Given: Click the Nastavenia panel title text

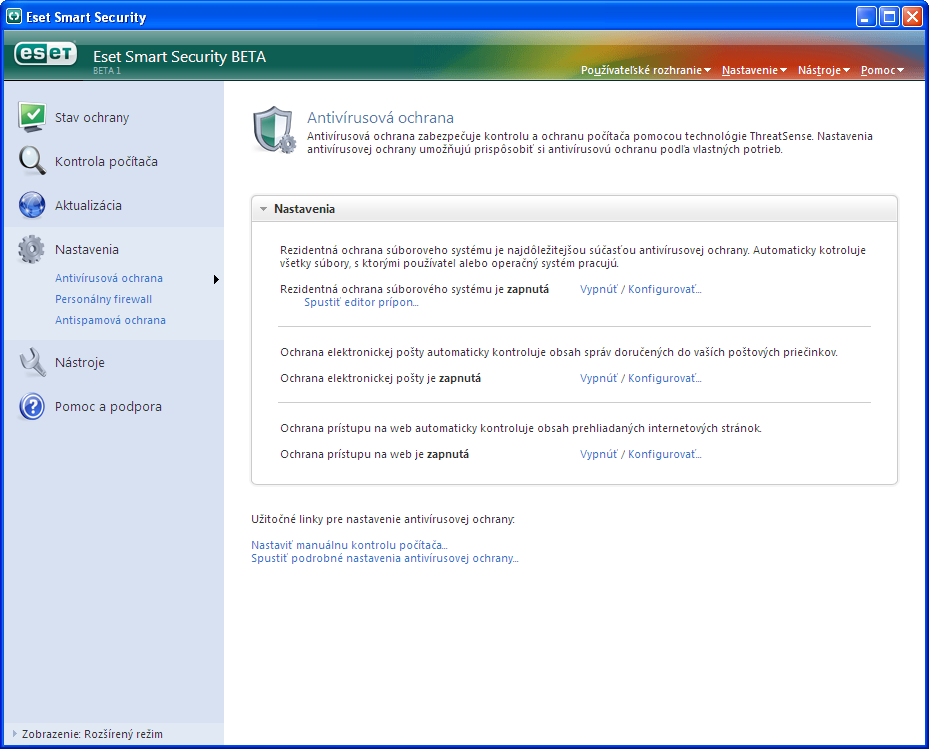Looking at the screenshot, I should tap(305, 209).
